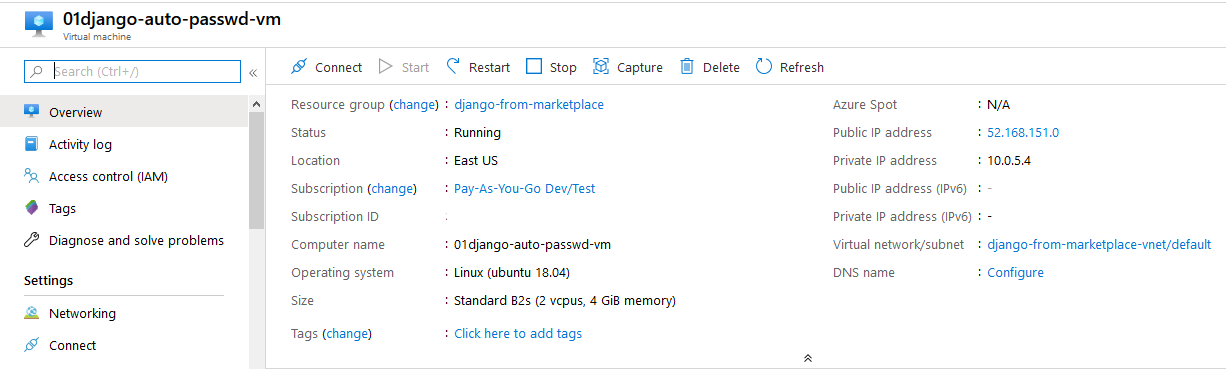Click the Delete trash icon
Viewport: 1226px width, 369px height.
pyautogui.click(x=687, y=67)
